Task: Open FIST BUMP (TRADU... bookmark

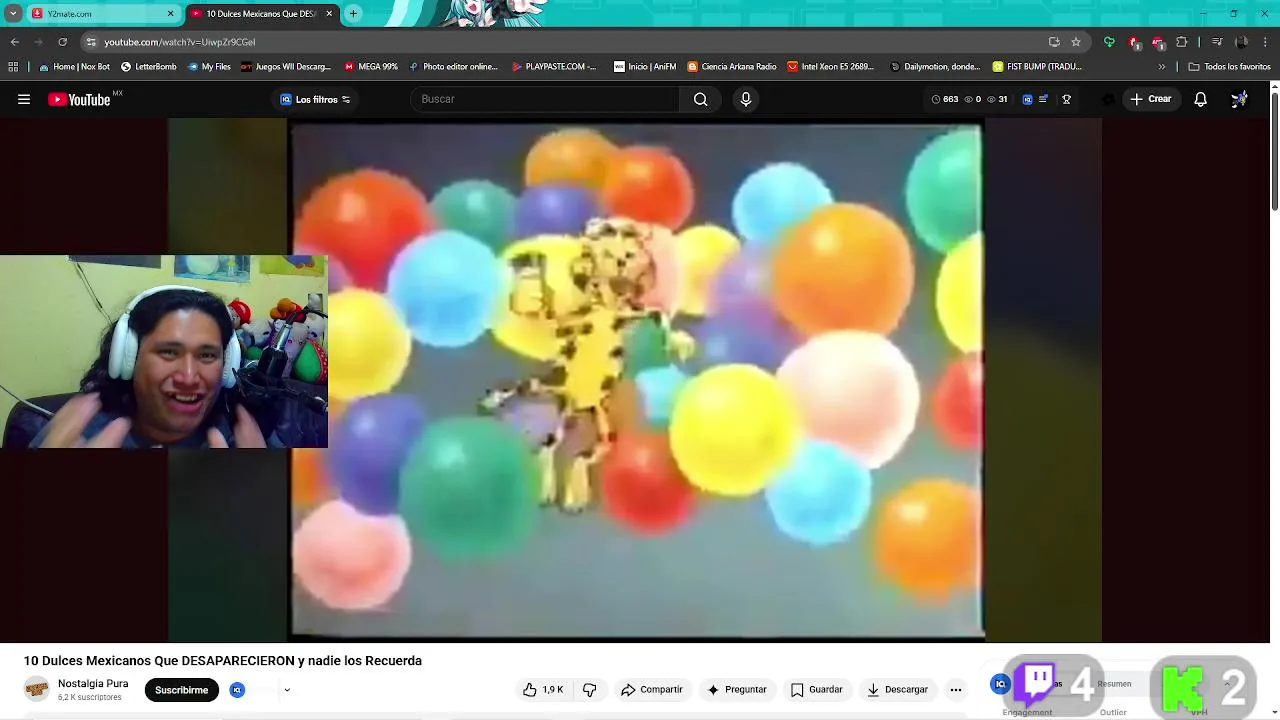Action: [x=1037, y=67]
